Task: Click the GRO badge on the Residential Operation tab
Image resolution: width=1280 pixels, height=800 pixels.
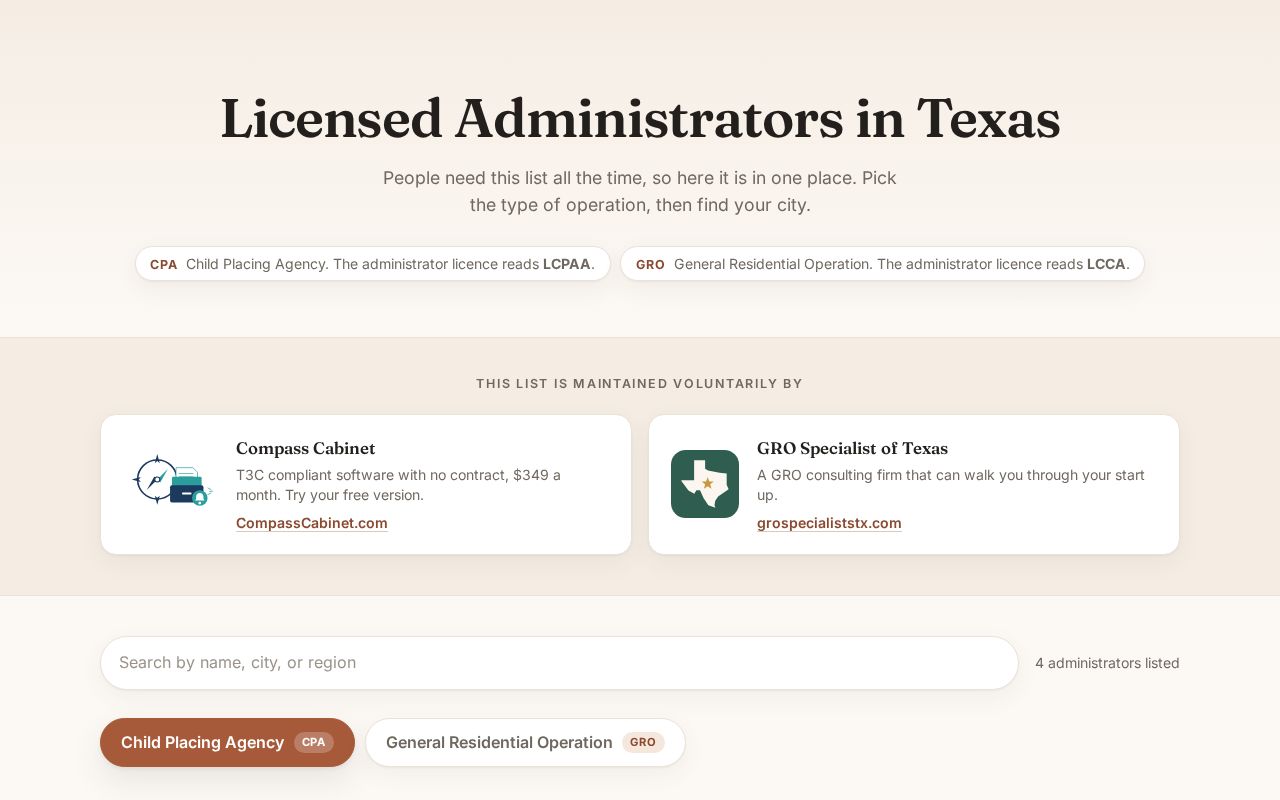Action: coord(643,742)
